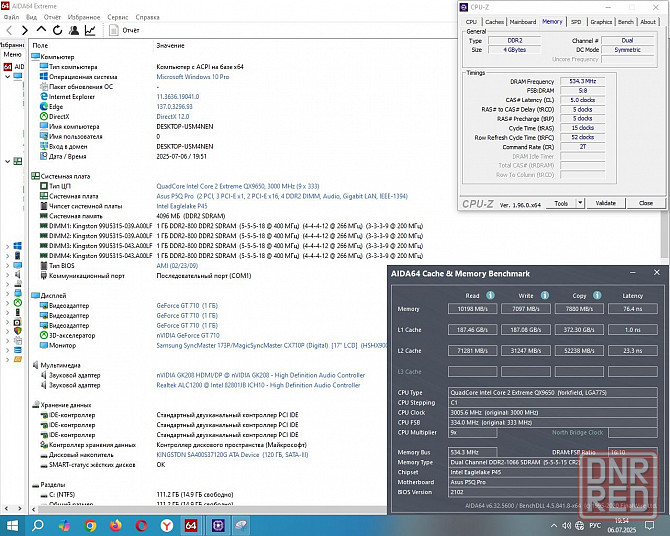The image size is (670, 536).
Task: Collapse the motherboard node in sidebar tree
Action: tap(7, 161)
